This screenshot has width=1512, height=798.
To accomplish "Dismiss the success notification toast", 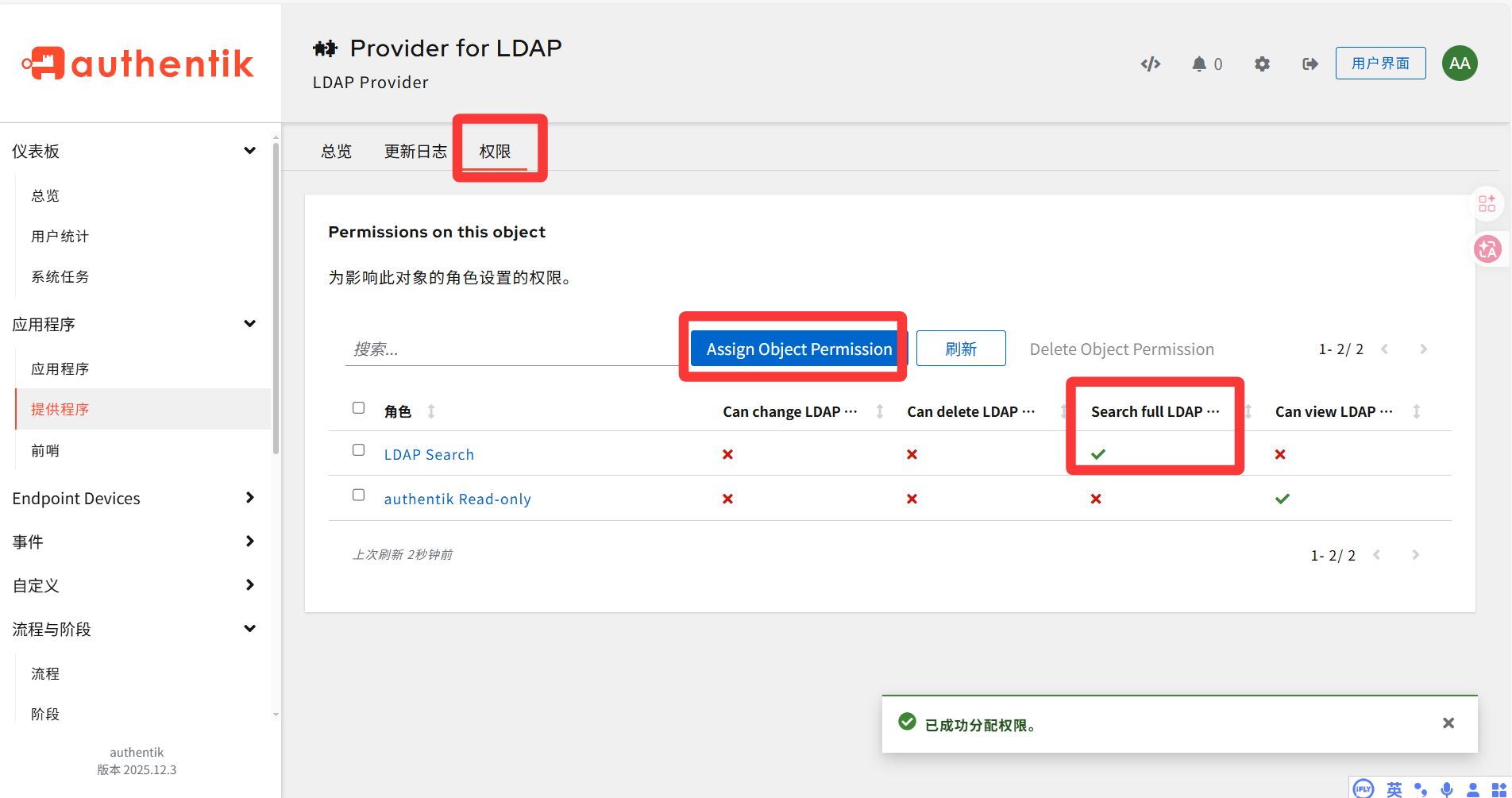I will click(1448, 723).
